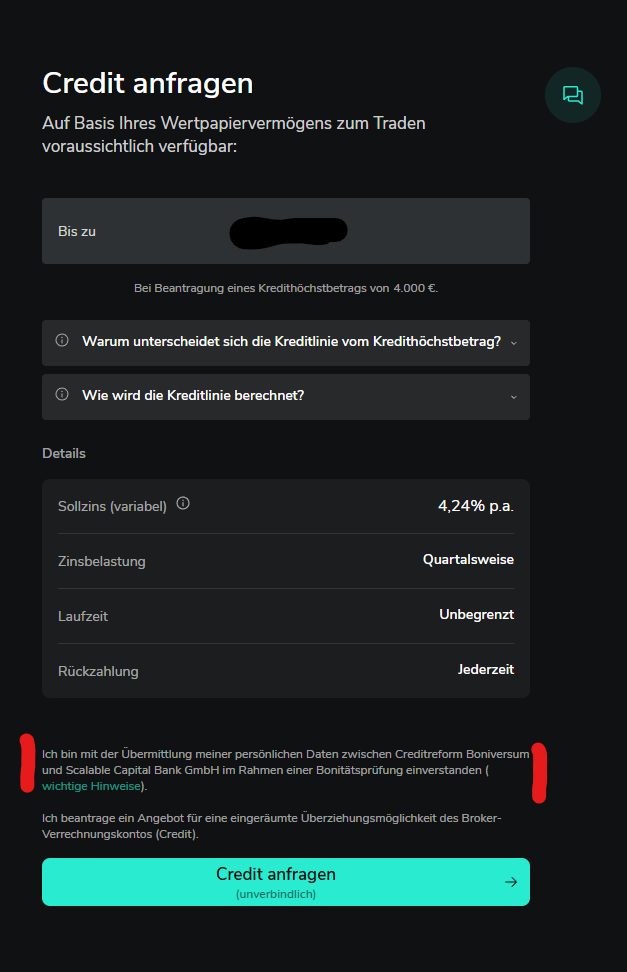627x972 pixels.
Task: Open the "Warum unterscheidet sich die Kreditlinie vom Kredithöchstbetrag?" question text
Action: click(291, 342)
